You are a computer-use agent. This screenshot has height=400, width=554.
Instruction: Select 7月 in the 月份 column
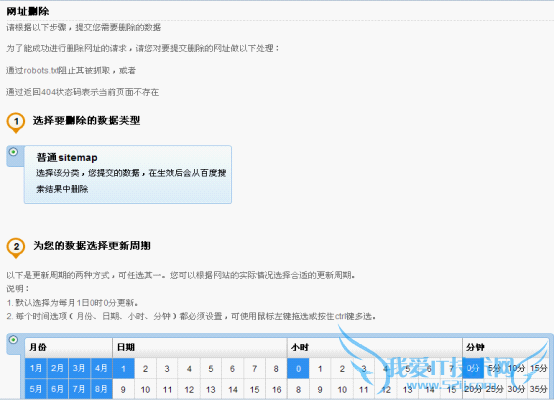click(79, 389)
